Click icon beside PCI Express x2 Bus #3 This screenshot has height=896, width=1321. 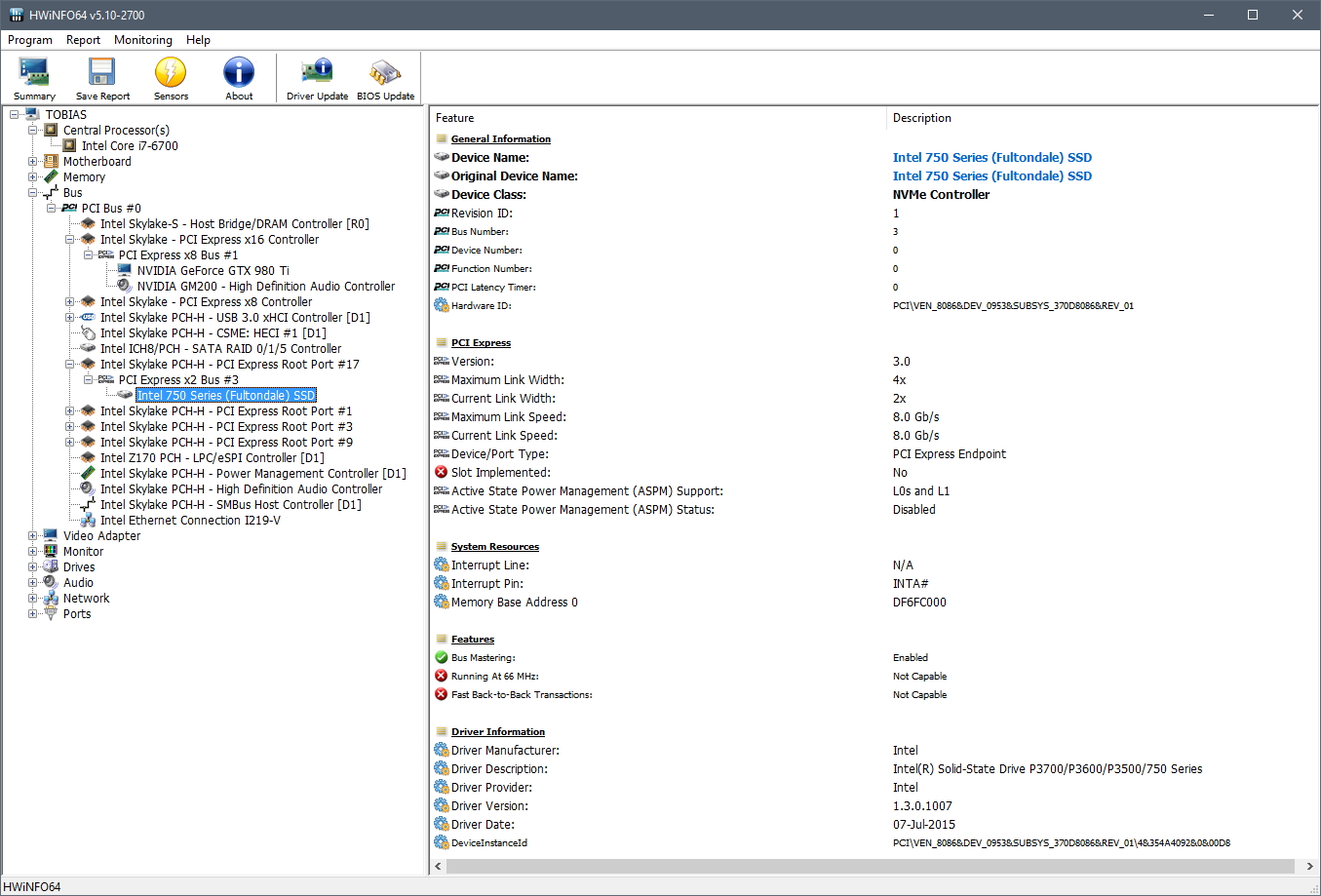pos(106,380)
